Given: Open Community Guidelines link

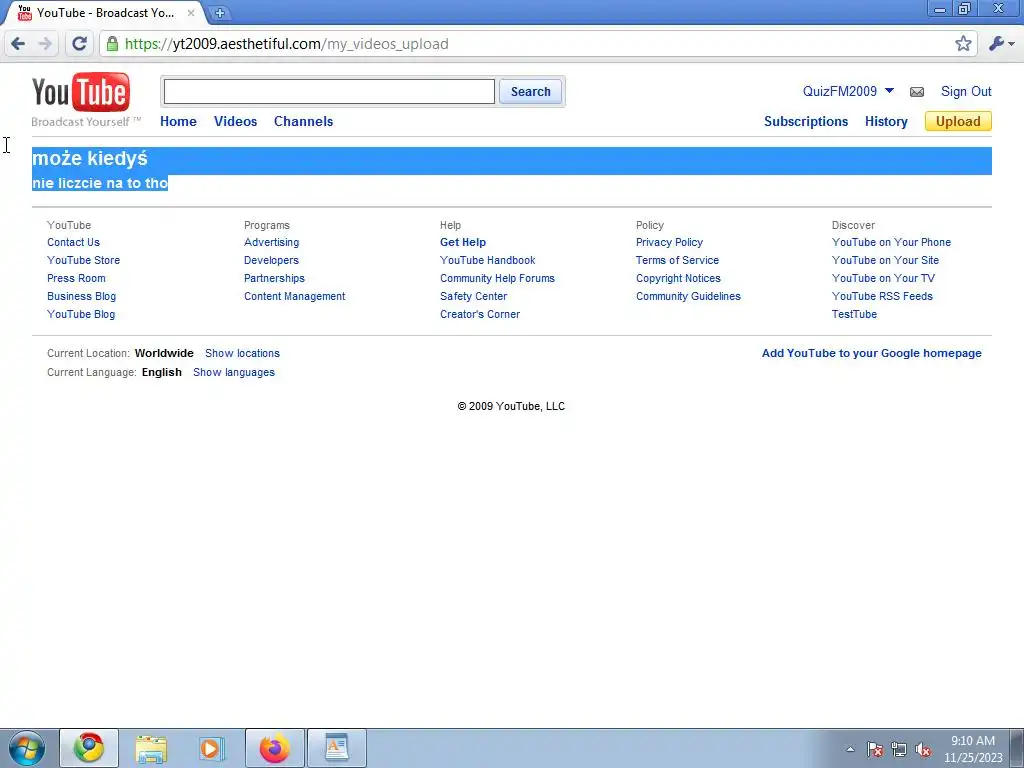Looking at the screenshot, I should 688,296.
